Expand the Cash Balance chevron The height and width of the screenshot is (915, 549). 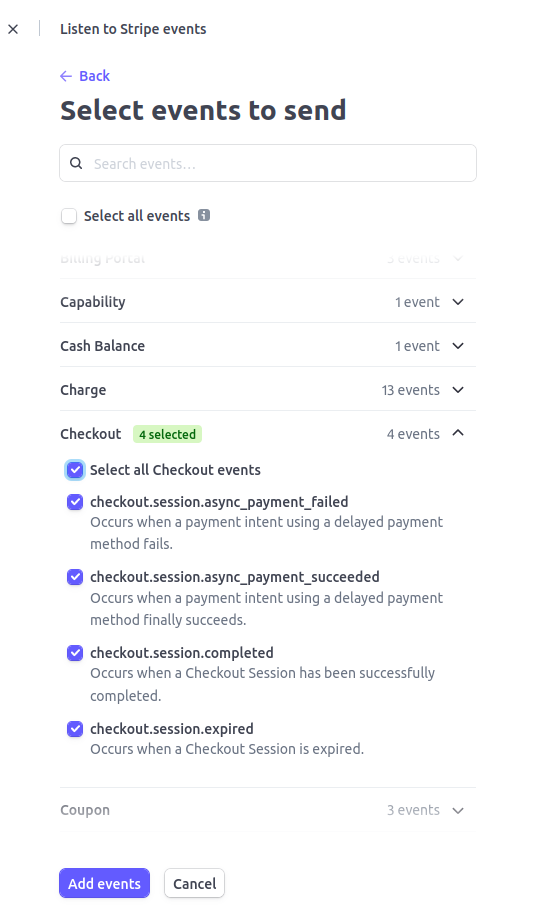[x=458, y=346]
